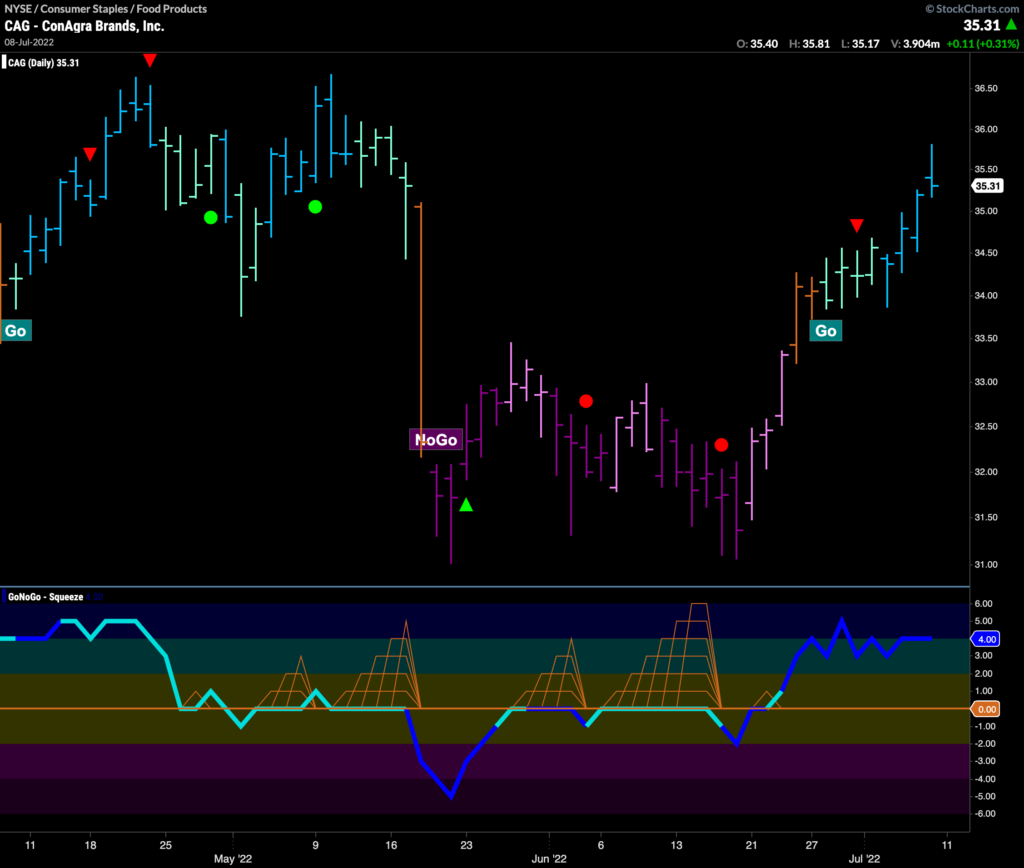This screenshot has width=1024, height=868.
Task: Click the oscillator's lowest blue trough near -5.00
Action: pos(451,796)
